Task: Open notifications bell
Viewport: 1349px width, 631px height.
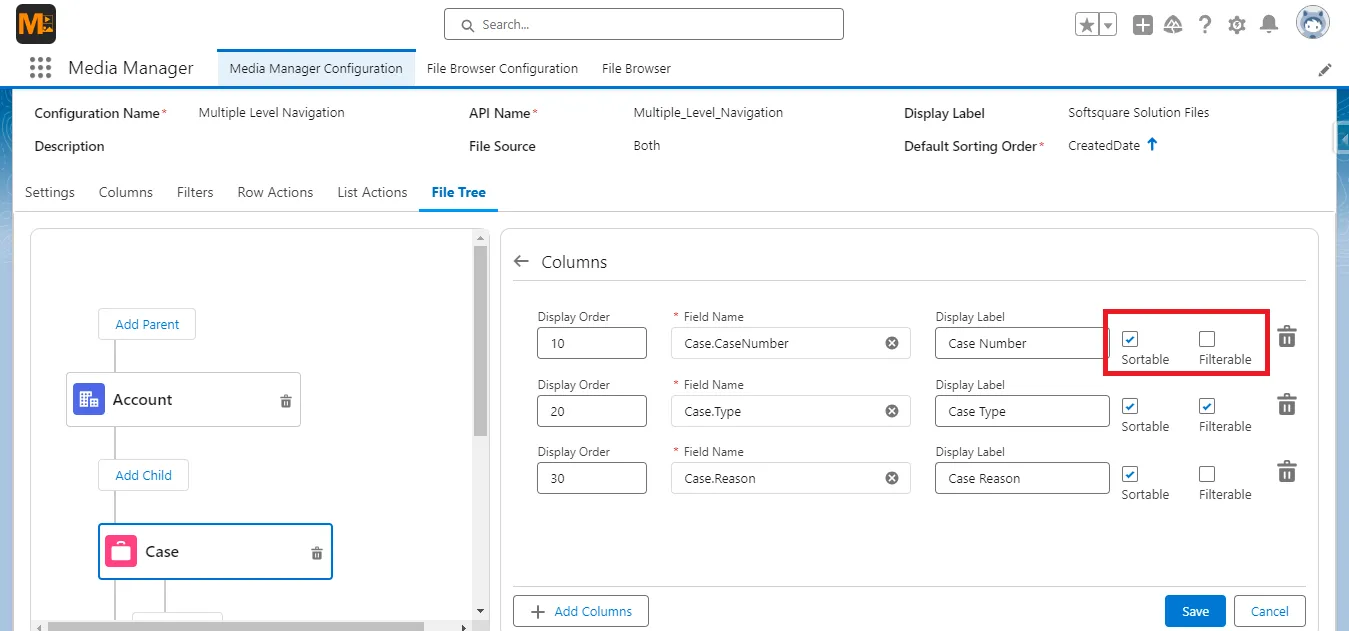Action: [1269, 23]
